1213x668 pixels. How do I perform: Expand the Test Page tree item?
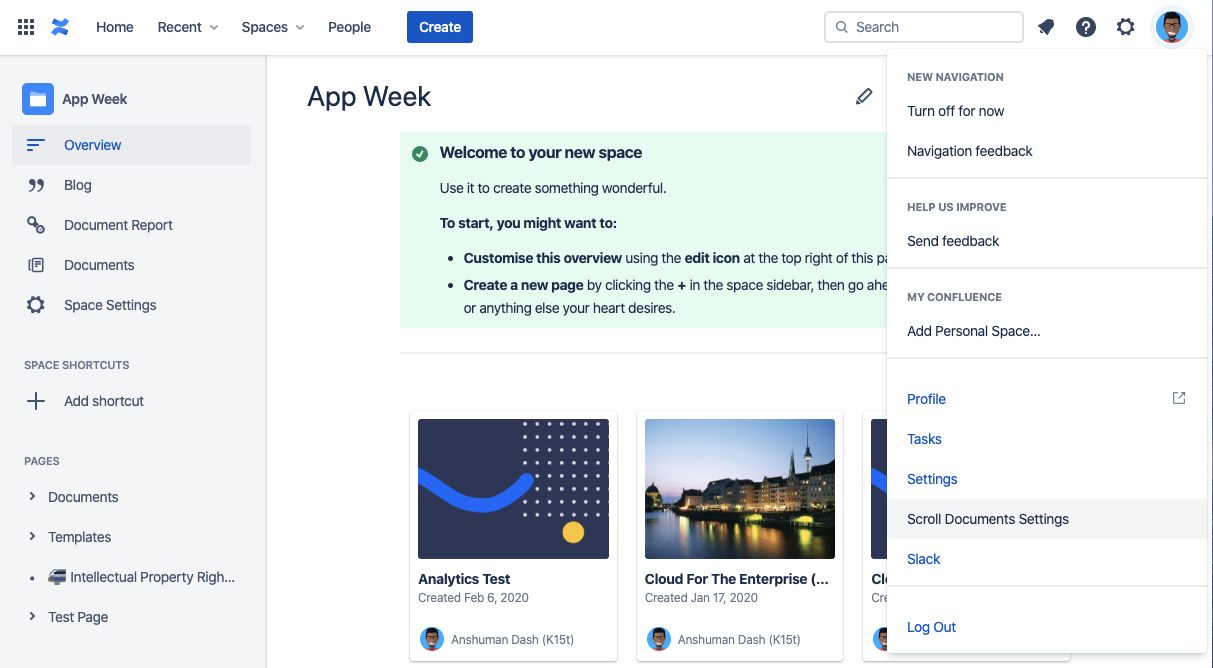[33, 617]
